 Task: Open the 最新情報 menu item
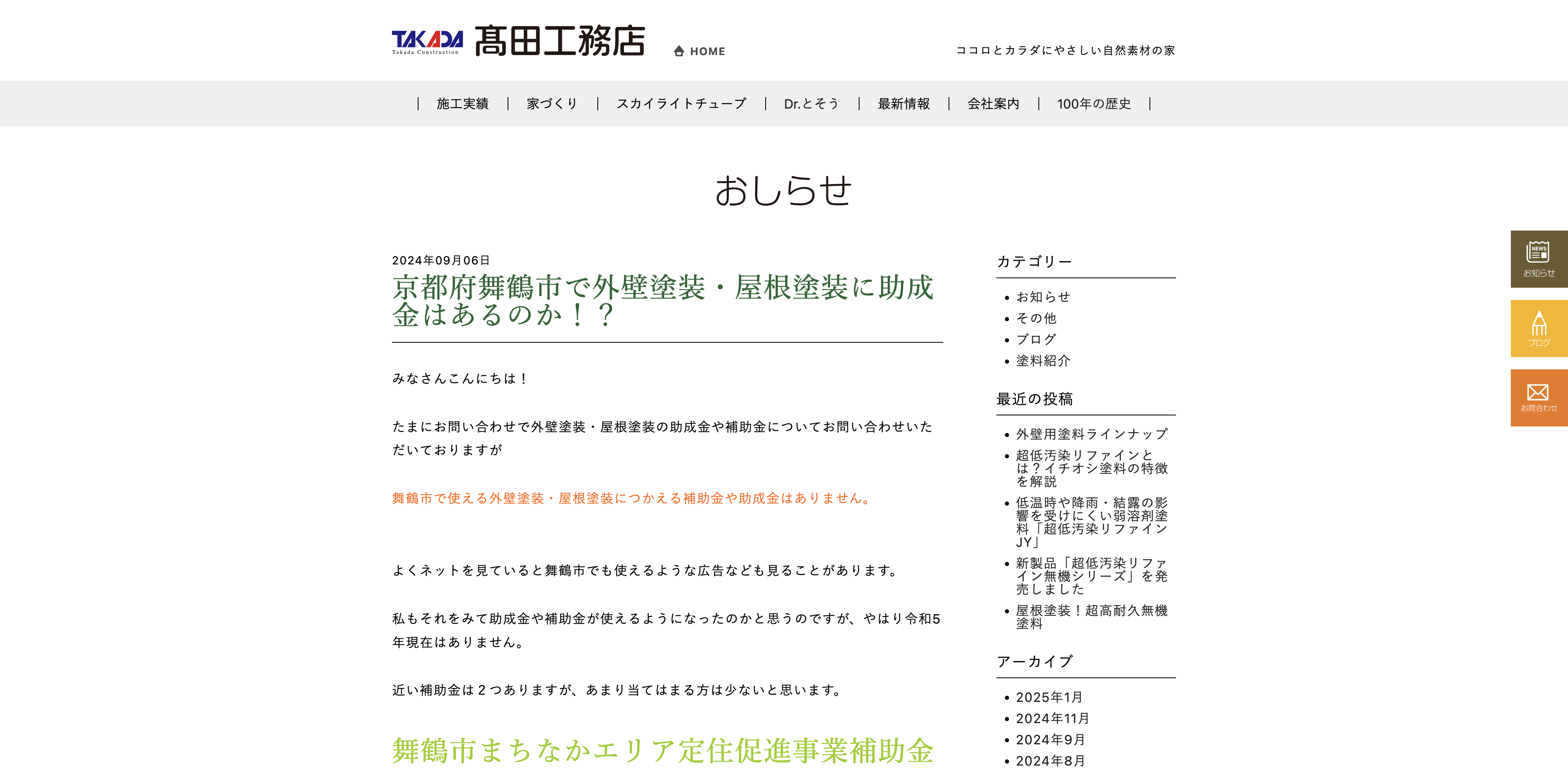[x=903, y=104]
